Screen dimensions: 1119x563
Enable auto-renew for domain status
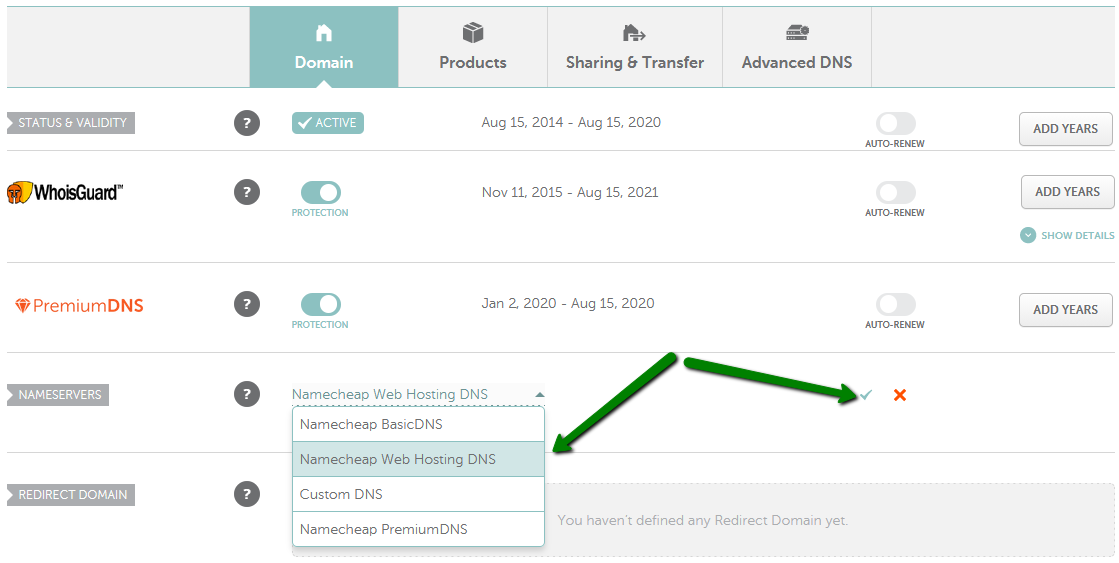click(x=896, y=123)
